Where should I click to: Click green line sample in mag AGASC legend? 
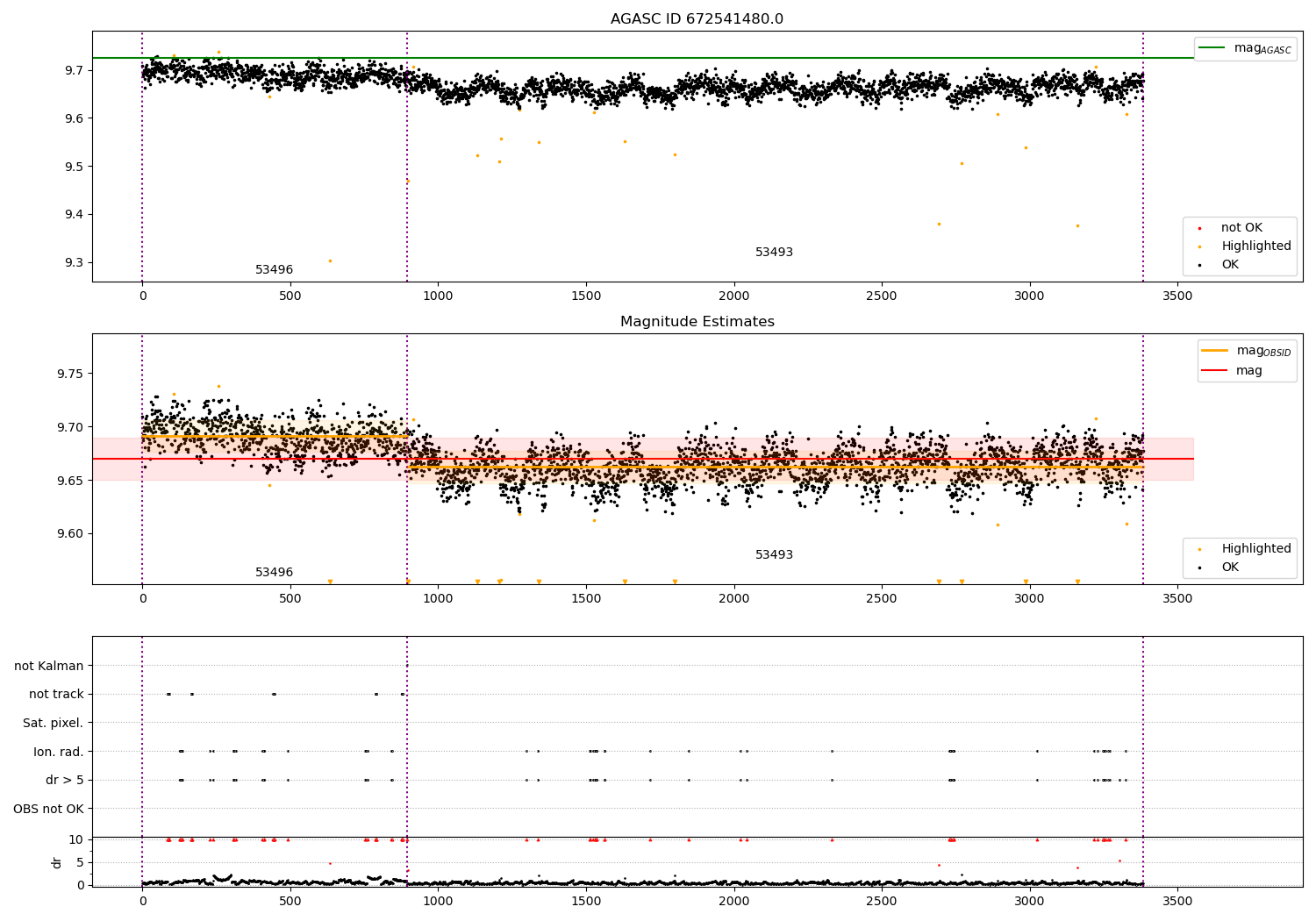[x=1212, y=48]
